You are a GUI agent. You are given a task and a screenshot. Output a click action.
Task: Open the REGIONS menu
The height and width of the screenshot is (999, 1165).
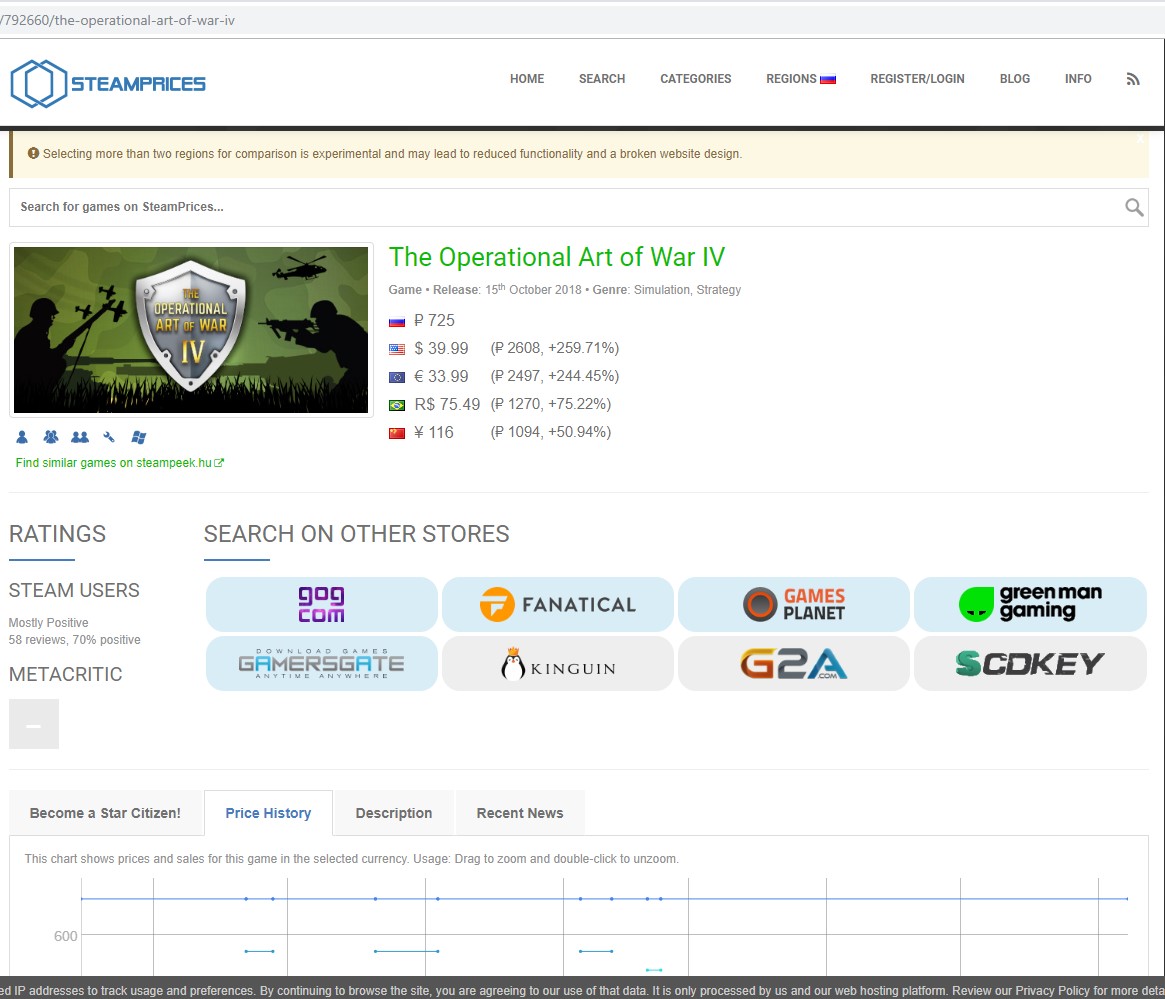tap(801, 79)
